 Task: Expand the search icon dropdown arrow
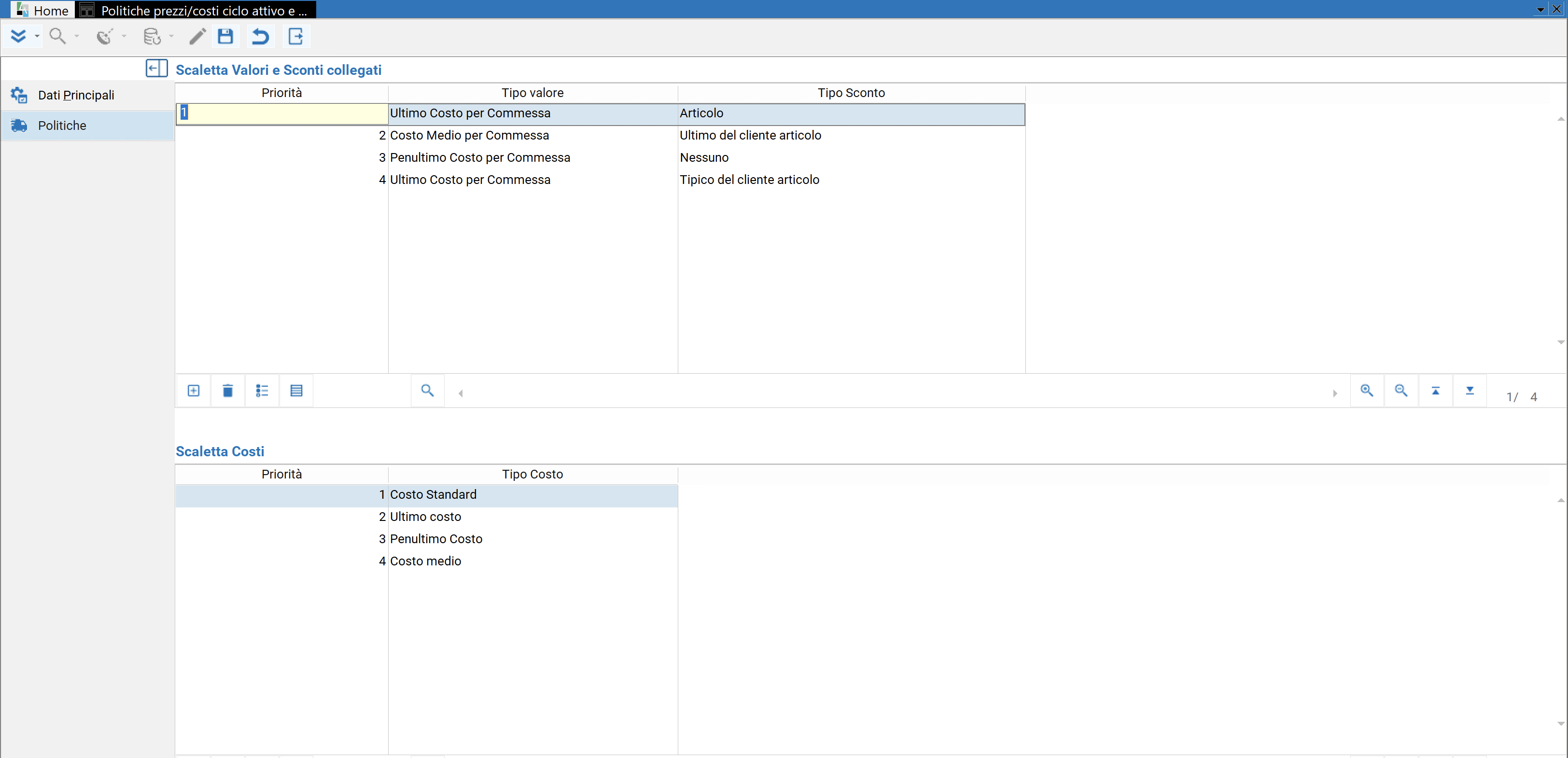coord(77,37)
